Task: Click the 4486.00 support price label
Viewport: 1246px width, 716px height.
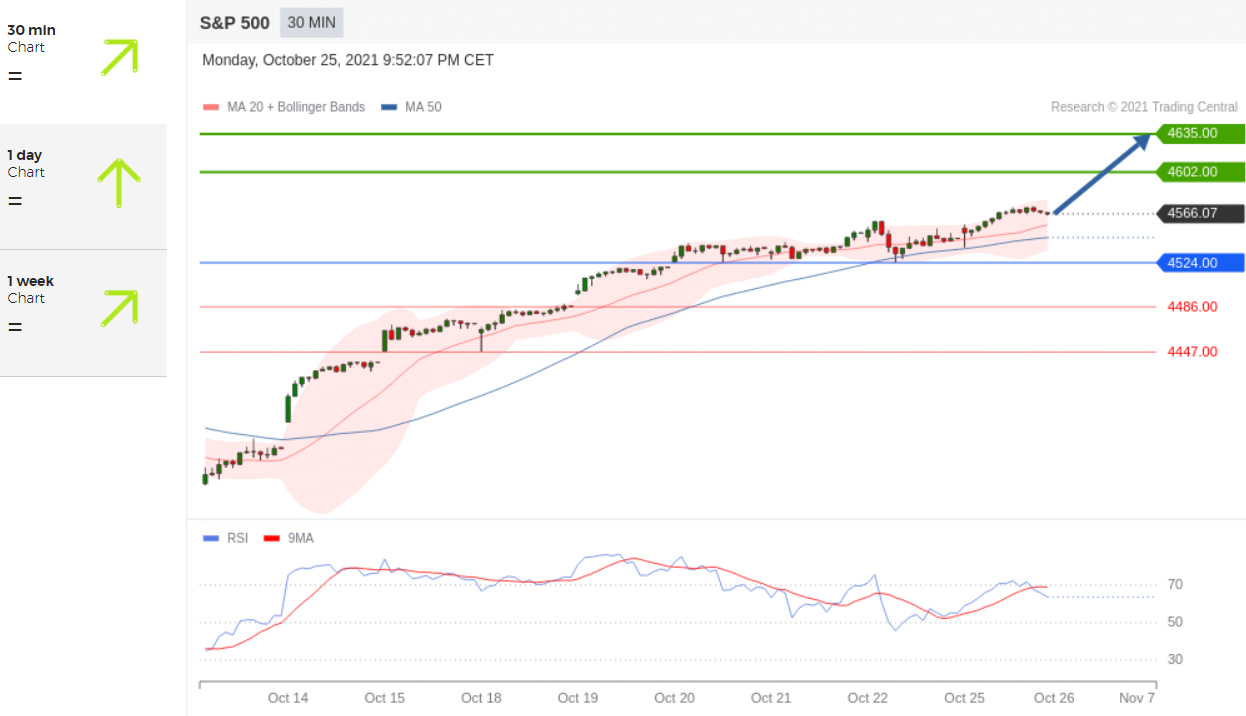Action: 1192,307
